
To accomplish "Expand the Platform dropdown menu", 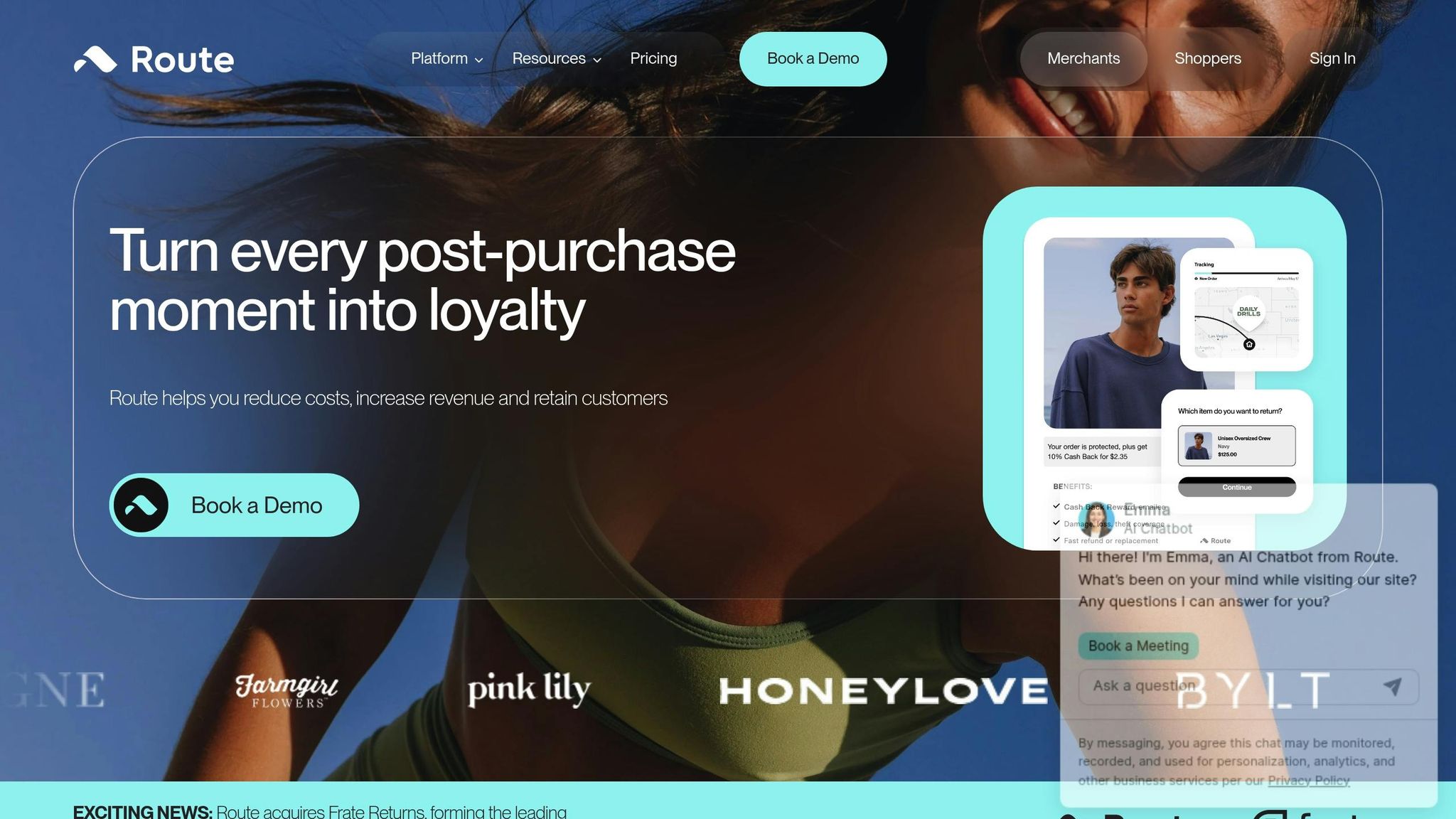I will [447, 59].
